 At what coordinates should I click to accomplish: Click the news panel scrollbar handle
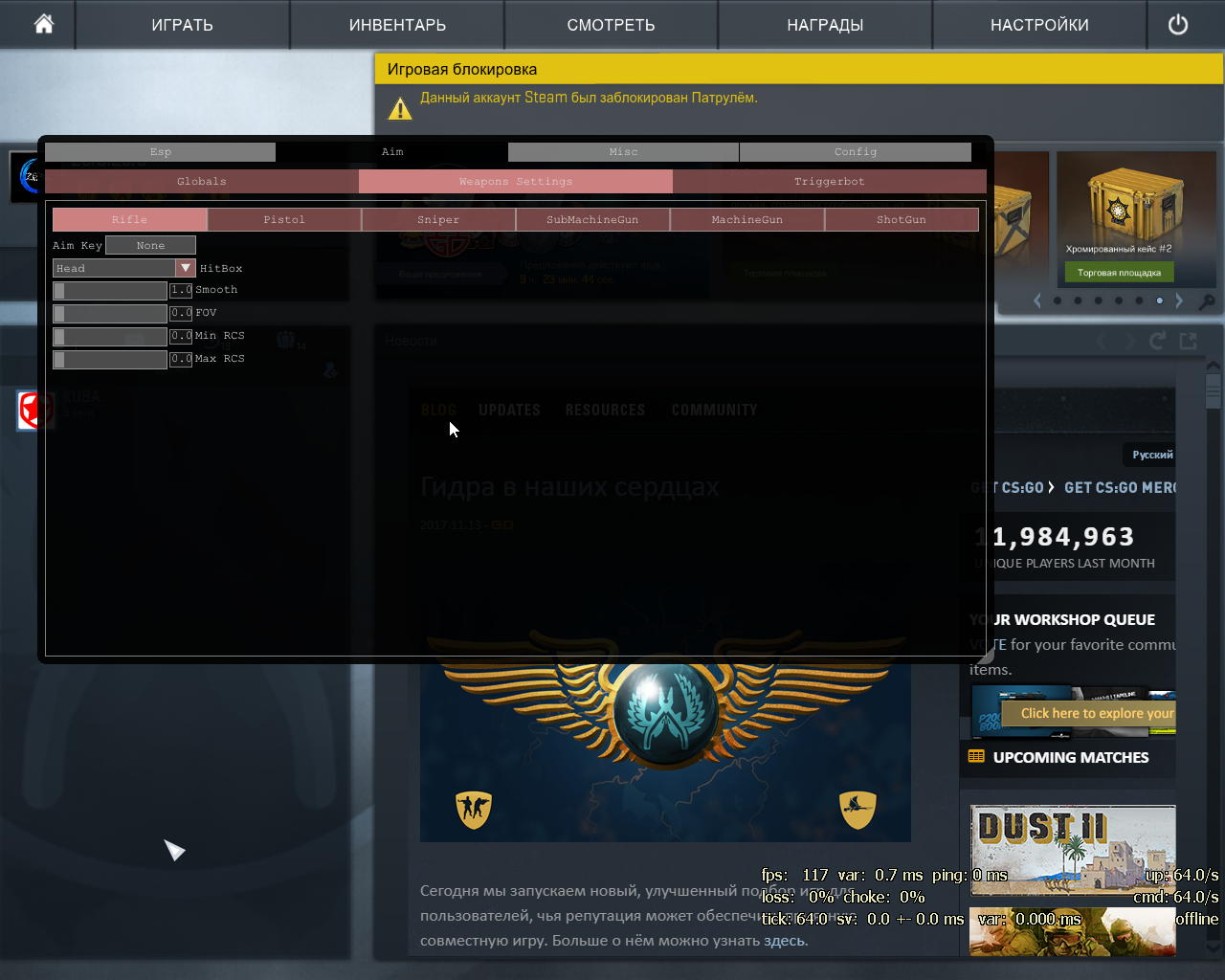point(1214,391)
